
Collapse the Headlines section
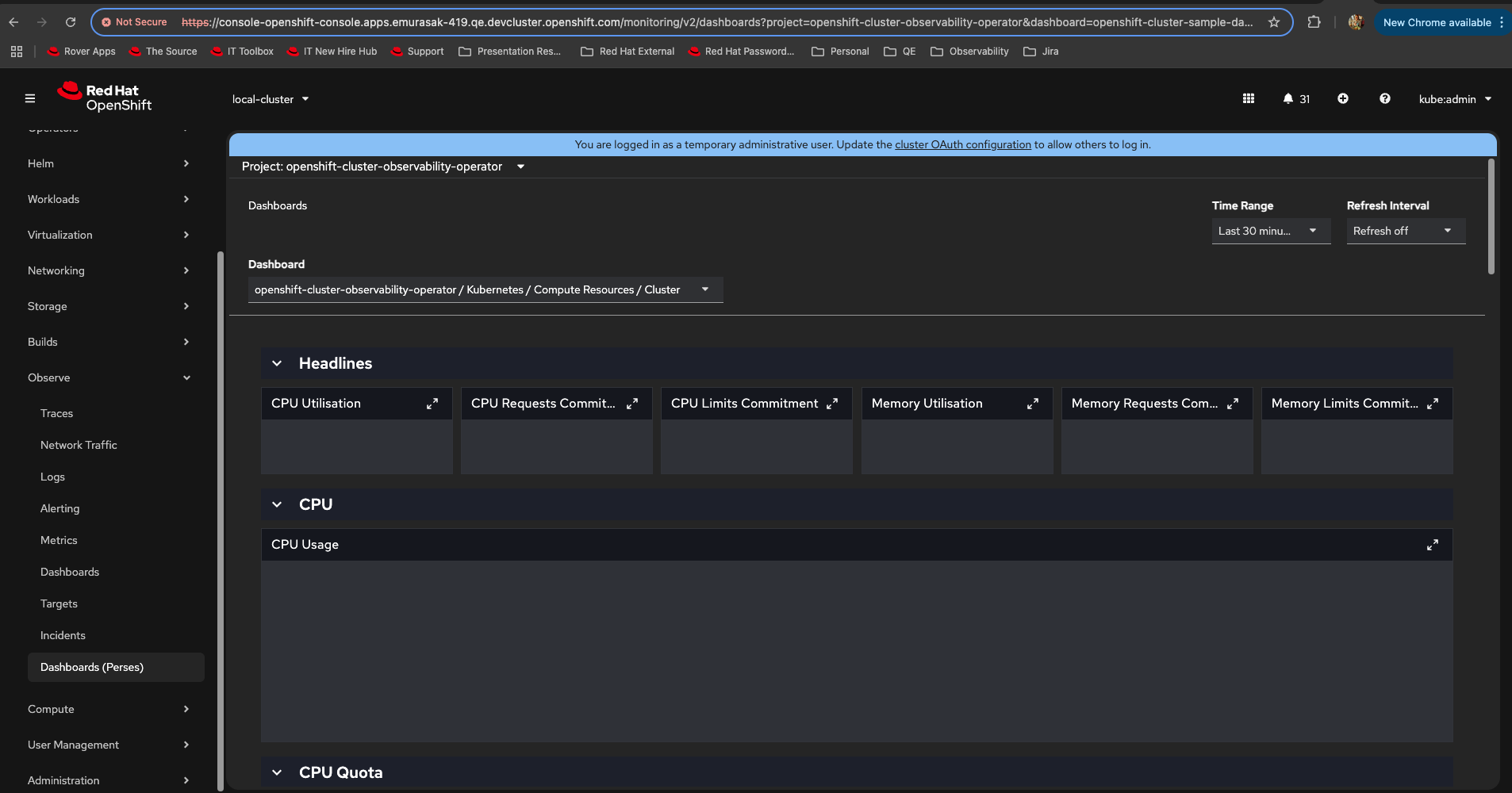tap(277, 363)
